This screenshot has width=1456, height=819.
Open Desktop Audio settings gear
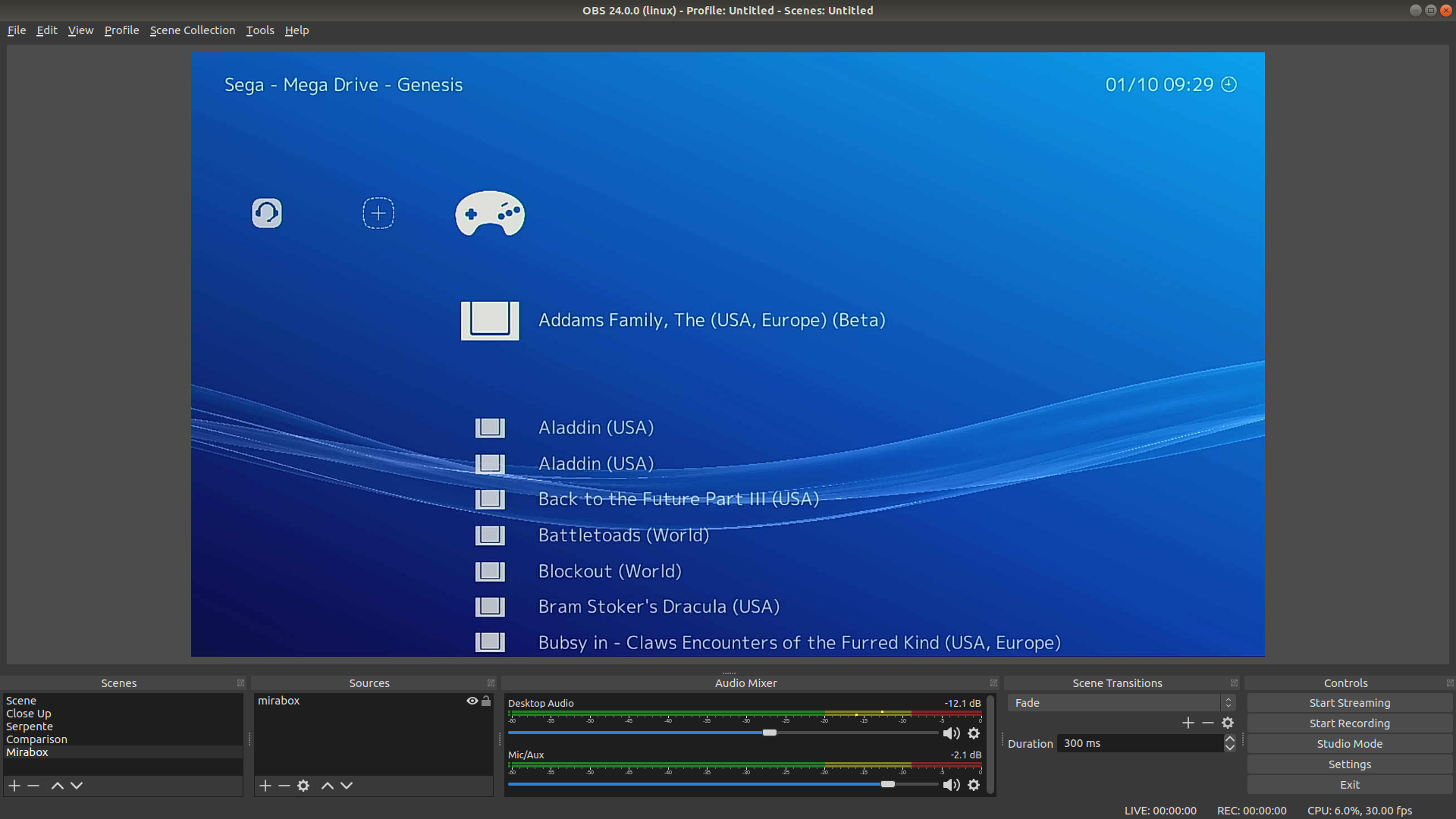coord(974,733)
